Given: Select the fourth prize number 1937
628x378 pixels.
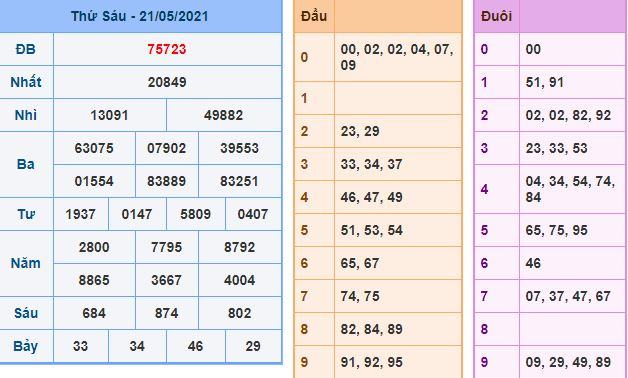Looking at the screenshot, I should click(80, 214).
